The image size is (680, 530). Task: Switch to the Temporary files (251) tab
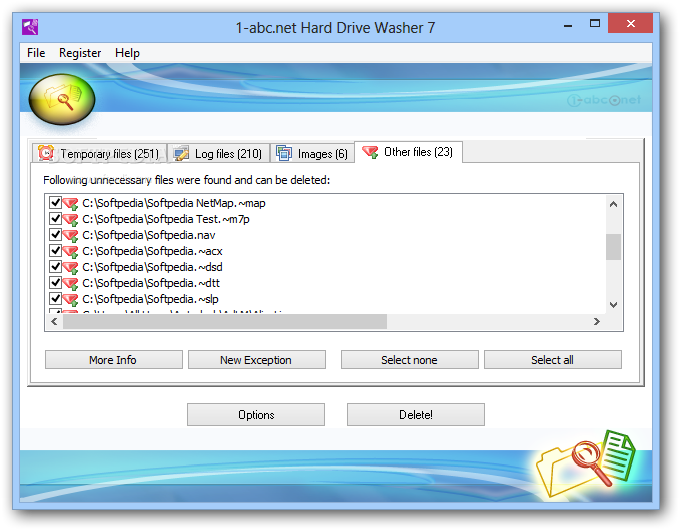coord(99,154)
